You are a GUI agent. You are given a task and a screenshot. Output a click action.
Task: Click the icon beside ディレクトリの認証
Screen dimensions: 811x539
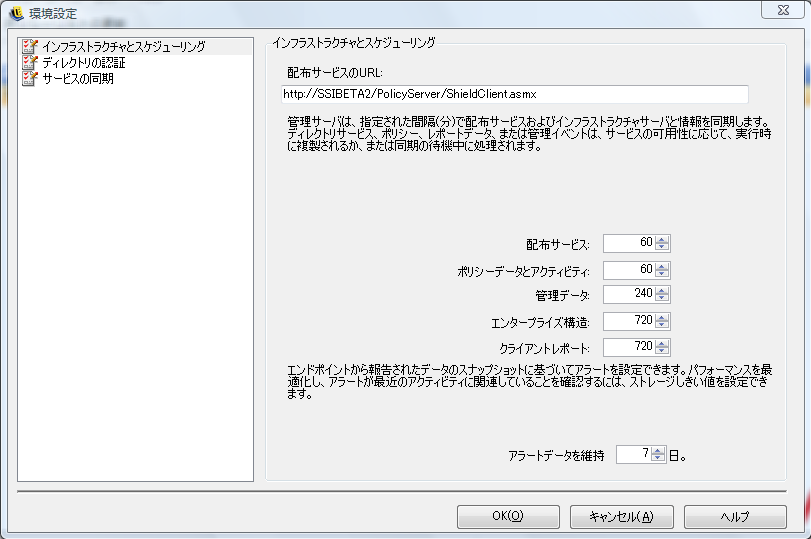tap(29, 63)
